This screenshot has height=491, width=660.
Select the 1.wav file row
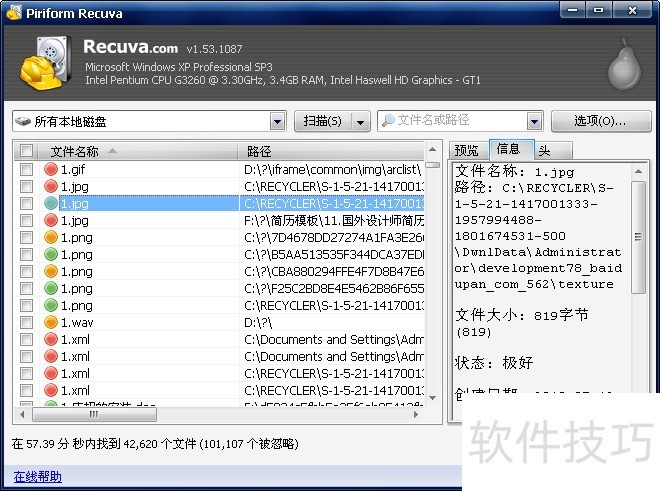click(219, 322)
